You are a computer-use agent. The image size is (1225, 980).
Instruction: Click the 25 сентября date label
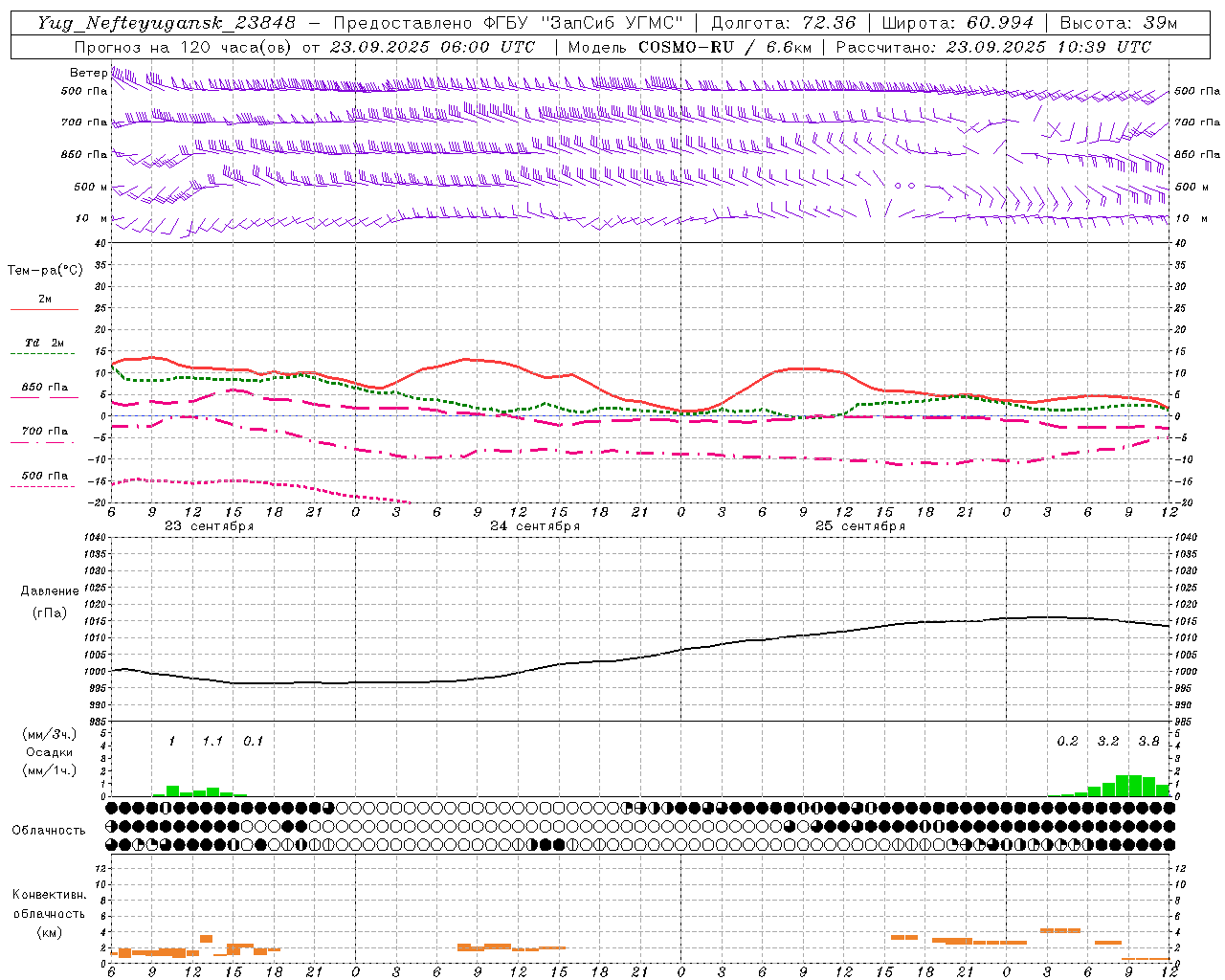click(x=860, y=526)
